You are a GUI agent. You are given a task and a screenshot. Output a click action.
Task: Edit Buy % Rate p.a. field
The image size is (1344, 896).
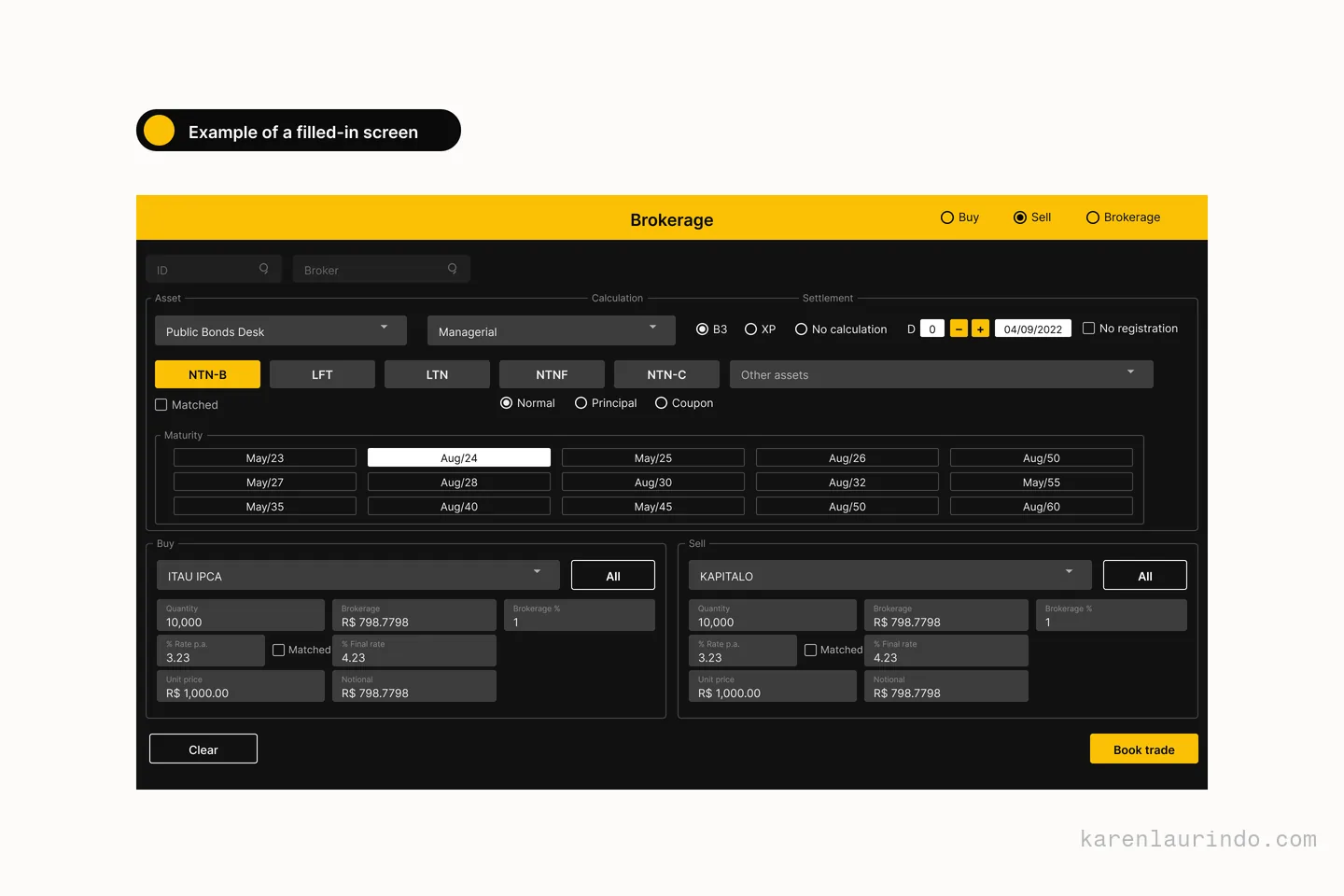211,651
